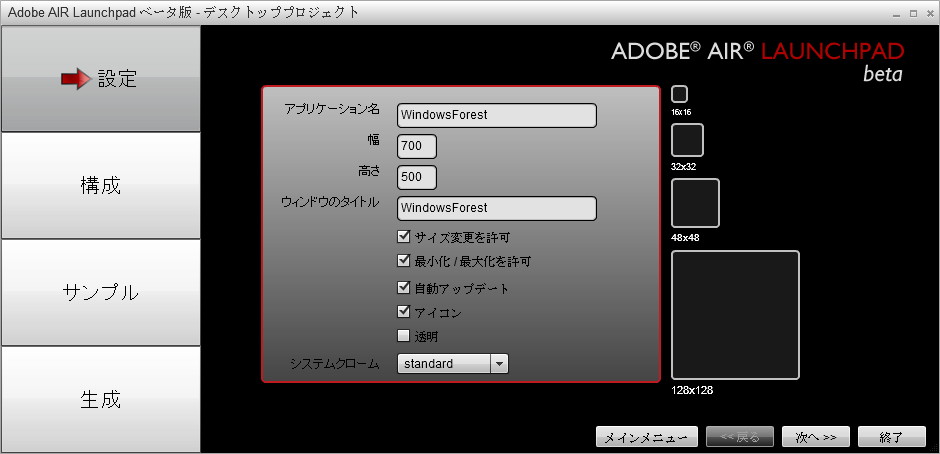Click the アプリケーション名 input field

click(x=496, y=115)
